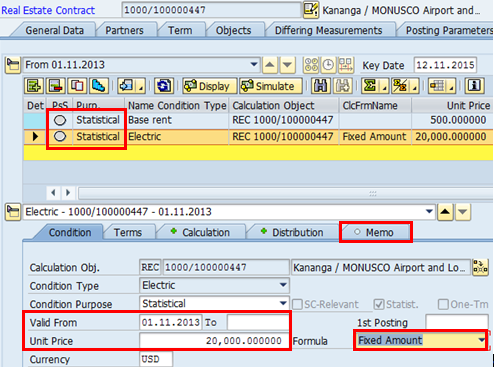Viewport: 494px width, 367px height.
Task: Toggle the Statist. checkbox
Action: point(379,304)
